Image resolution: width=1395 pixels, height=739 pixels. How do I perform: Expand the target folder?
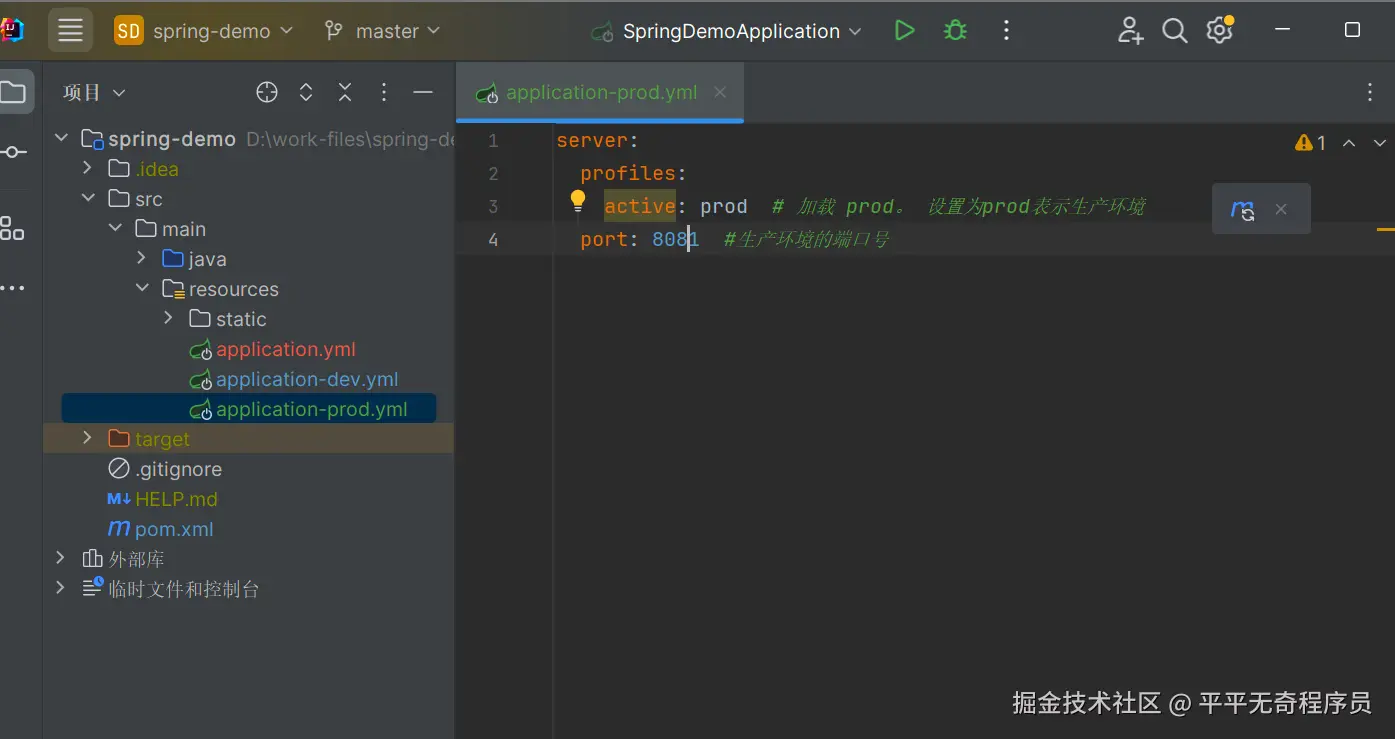pyautogui.click(x=88, y=438)
